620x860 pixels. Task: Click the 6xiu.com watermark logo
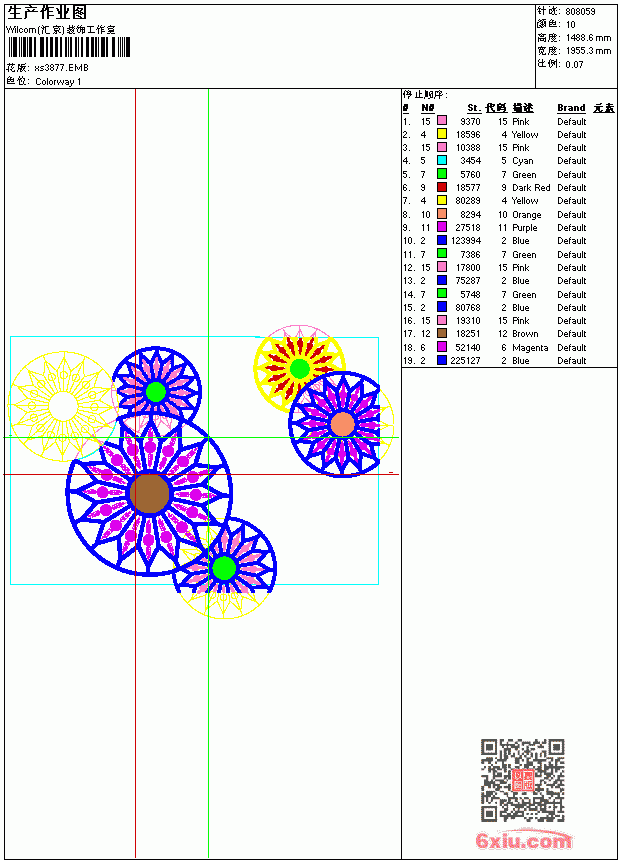(523, 840)
